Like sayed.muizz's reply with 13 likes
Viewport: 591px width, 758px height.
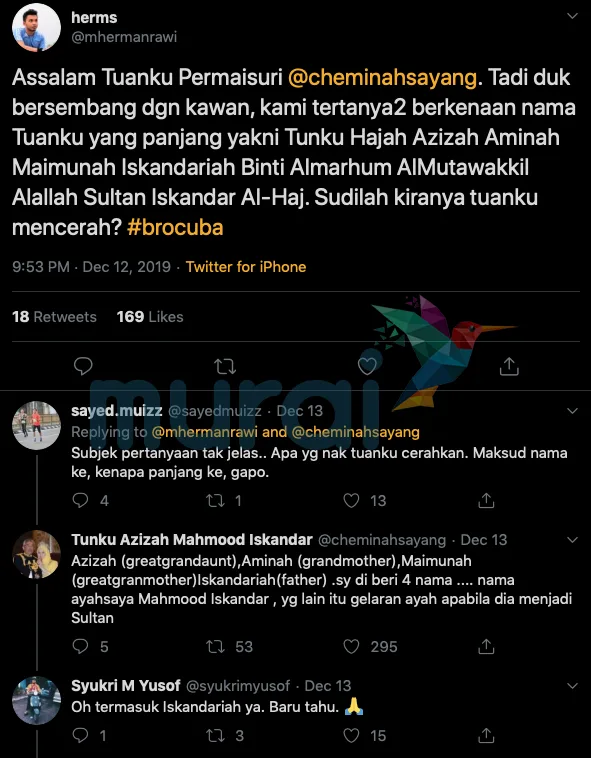(x=351, y=500)
